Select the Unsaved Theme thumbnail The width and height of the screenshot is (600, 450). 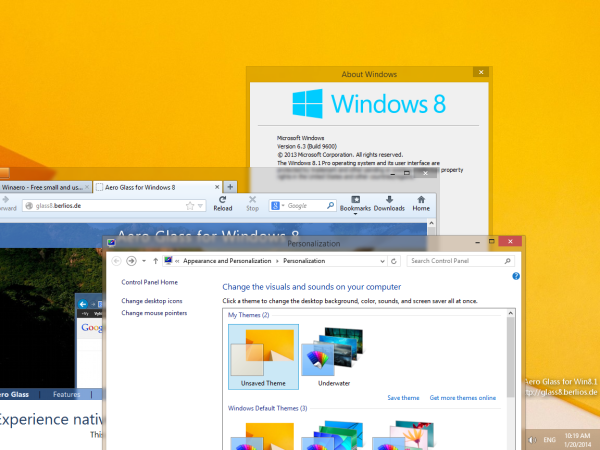pos(263,357)
